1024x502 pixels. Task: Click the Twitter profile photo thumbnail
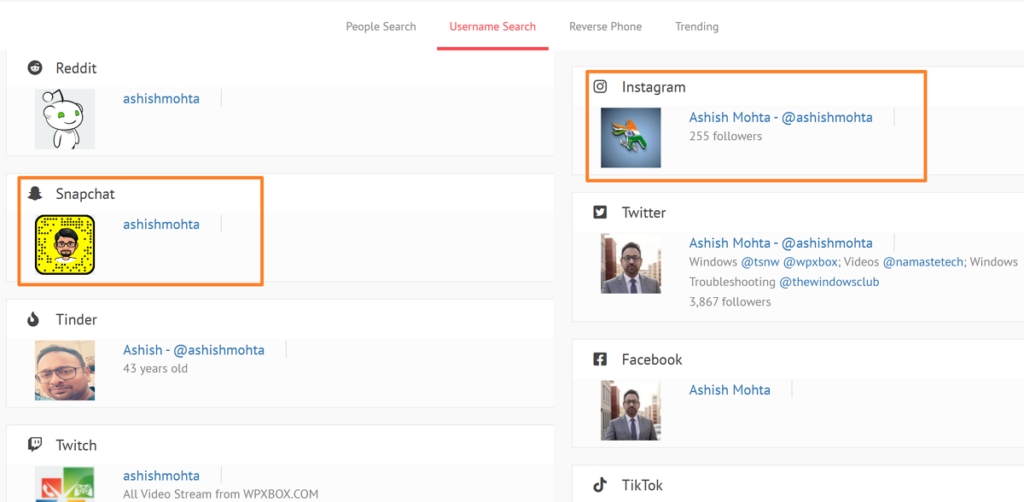[x=631, y=263]
